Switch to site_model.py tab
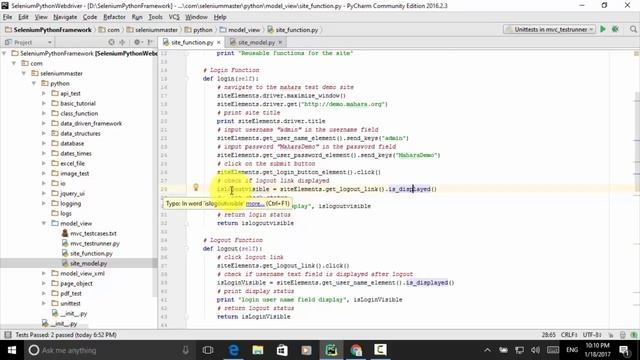The image size is (640, 360). pyautogui.click(x=256, y=42)
